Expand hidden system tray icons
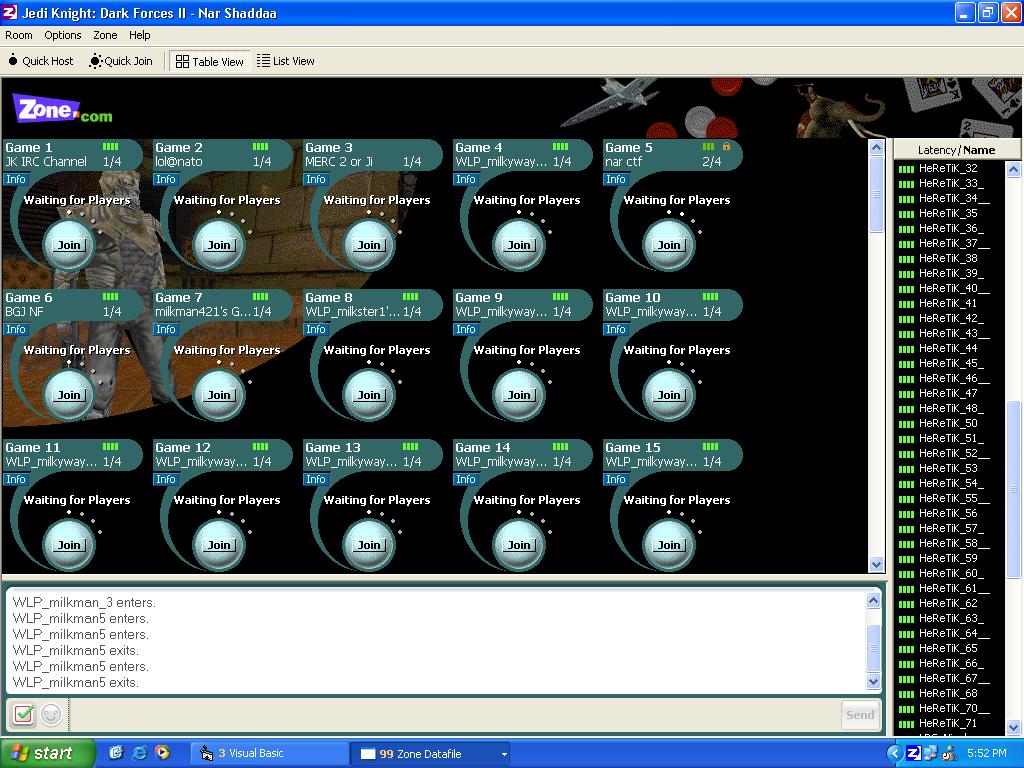The height and width of the screenshot is (768, 1024). coord(895,754)
